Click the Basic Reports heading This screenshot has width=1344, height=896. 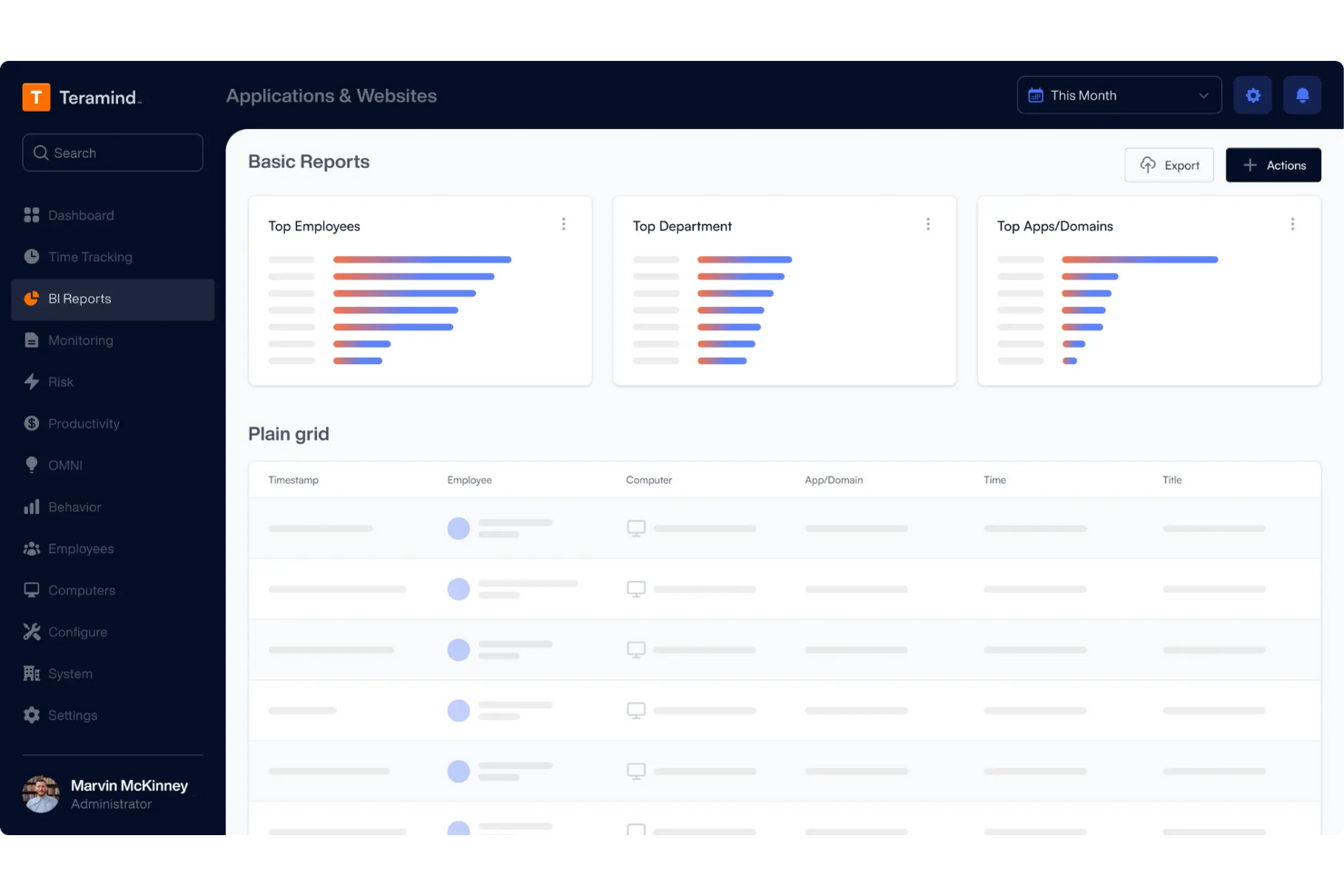(x=309, y=162)
